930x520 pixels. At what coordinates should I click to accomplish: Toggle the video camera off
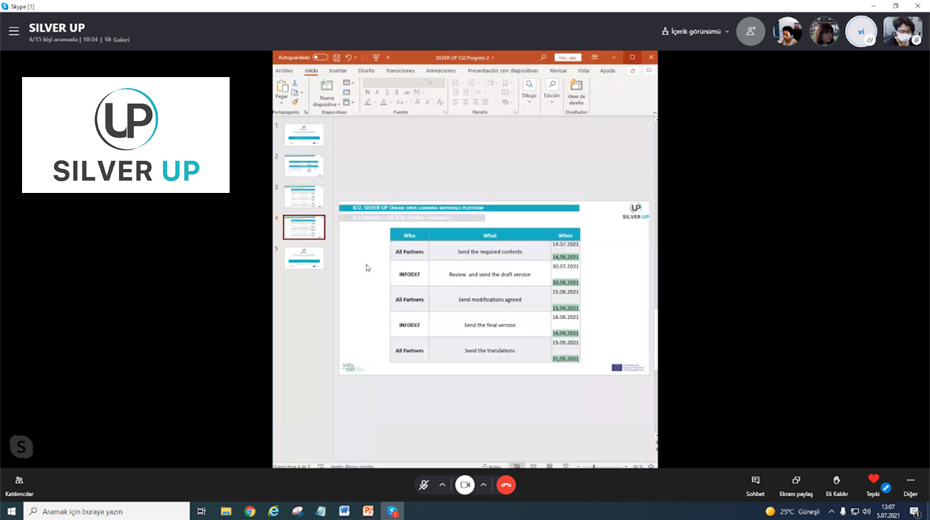pyautogui.click(x=465, y=485)
